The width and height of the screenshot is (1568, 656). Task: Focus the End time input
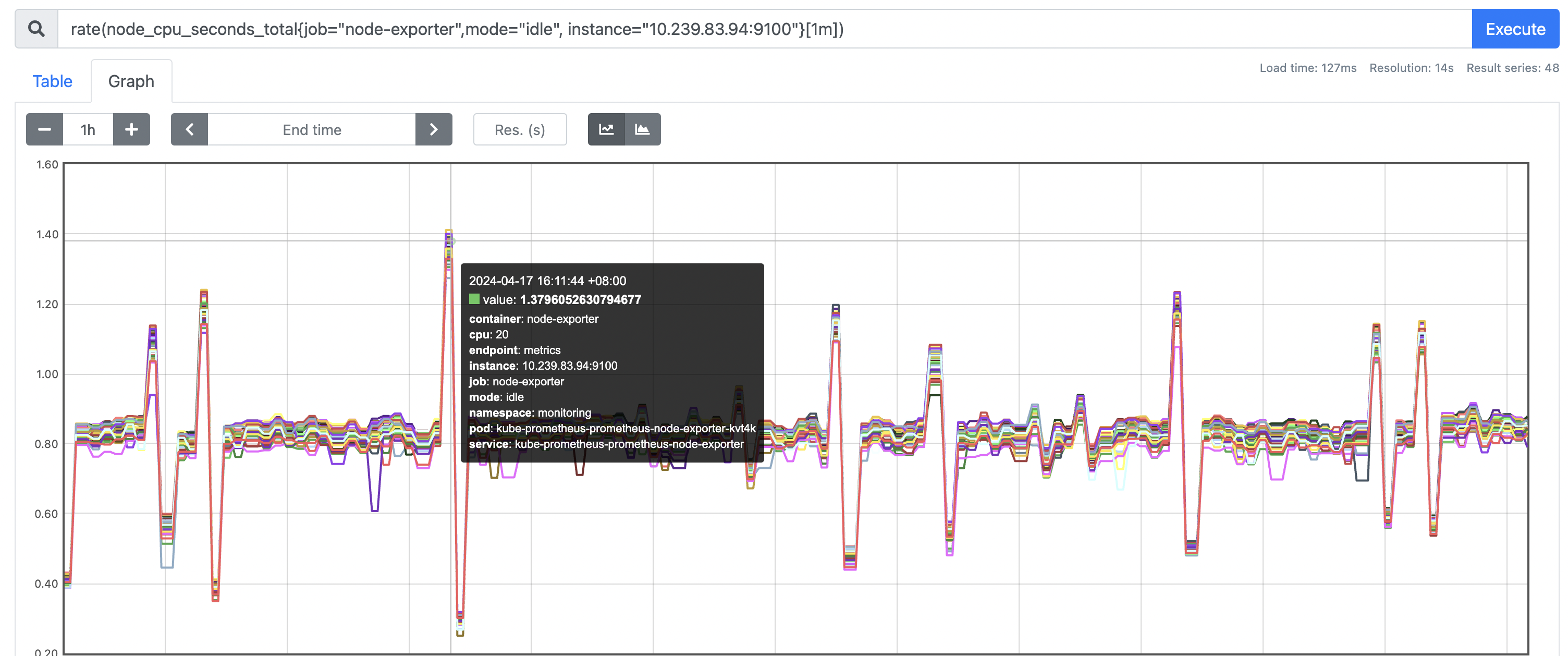pos(312,129)
